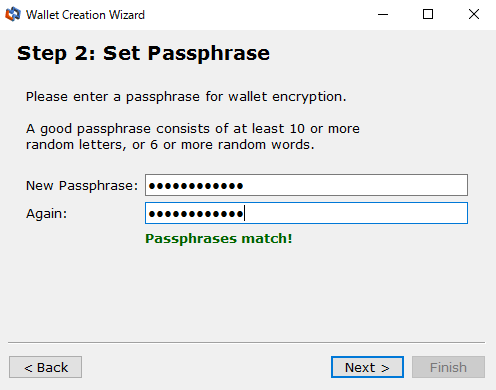Click the horizontal separator above the buttons
496x390 pixels.
click(x=247, y=342)
